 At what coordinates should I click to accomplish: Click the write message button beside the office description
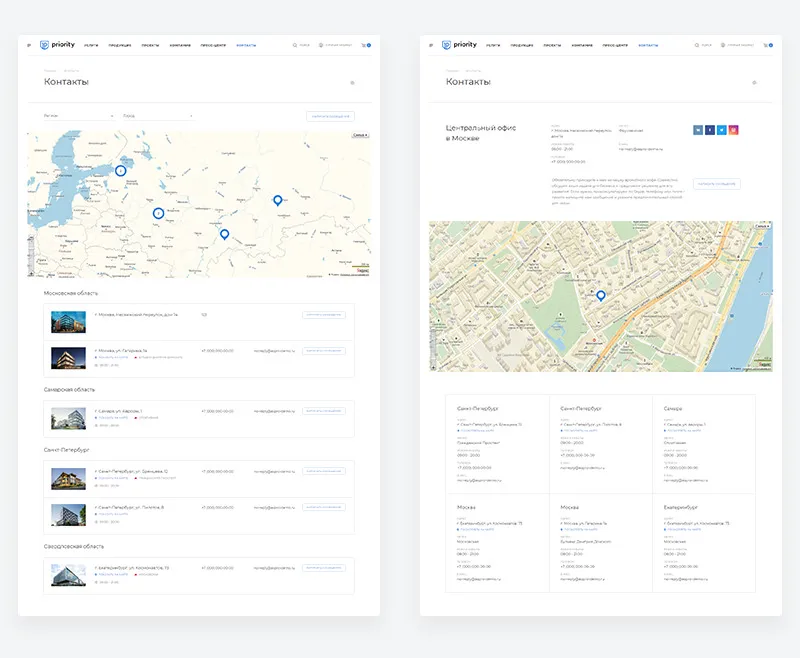point(716,184)
